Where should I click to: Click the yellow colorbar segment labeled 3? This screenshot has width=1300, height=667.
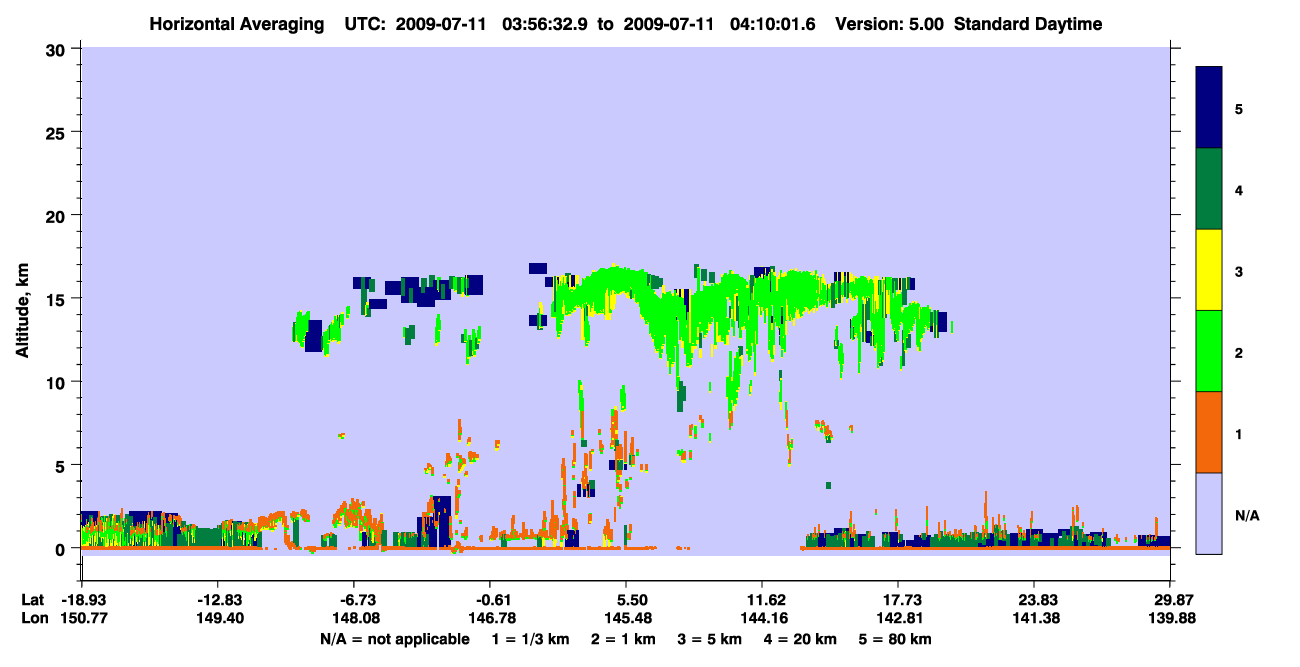coord(1209,270)
